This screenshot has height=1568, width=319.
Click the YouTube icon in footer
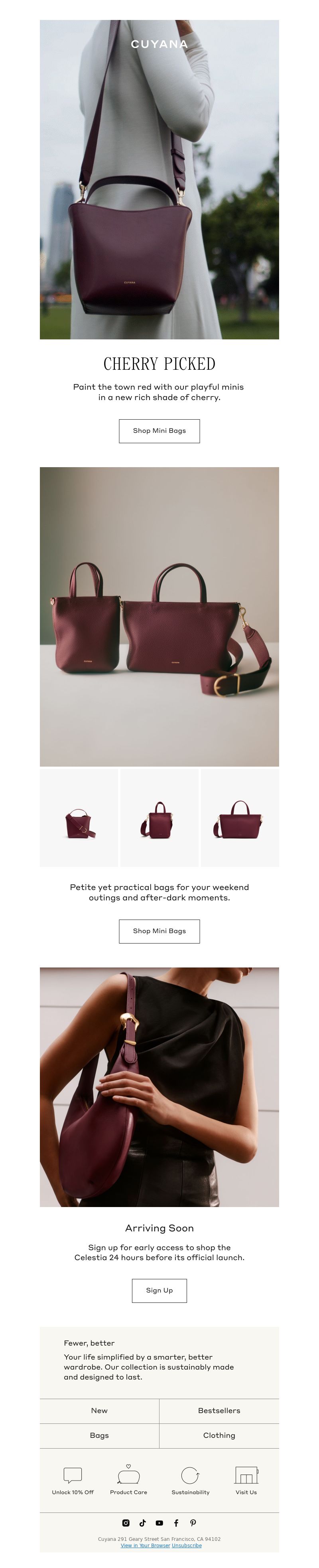tap(159, 1522)
